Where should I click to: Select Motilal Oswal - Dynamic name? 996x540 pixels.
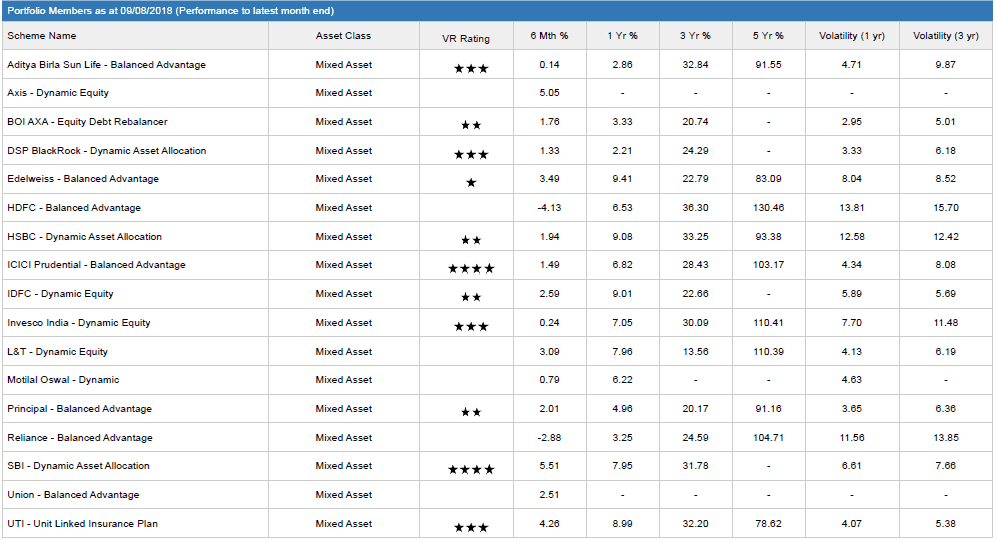64,380
